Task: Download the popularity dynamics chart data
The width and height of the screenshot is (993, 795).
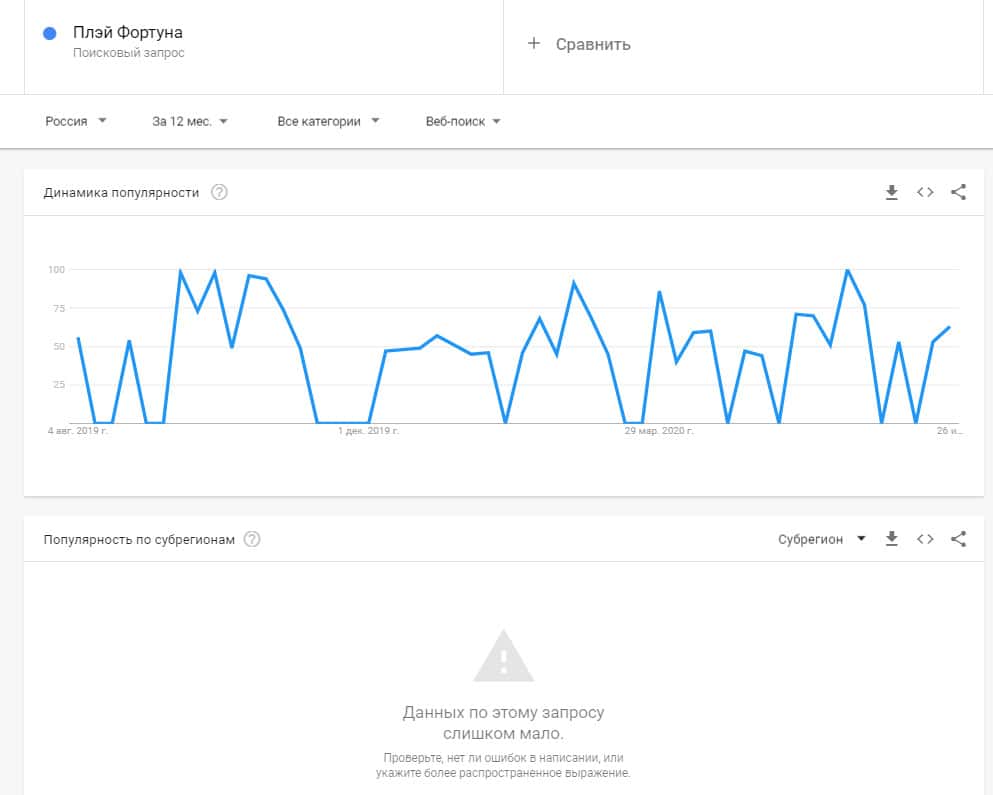Action: [x=892, y=193]
